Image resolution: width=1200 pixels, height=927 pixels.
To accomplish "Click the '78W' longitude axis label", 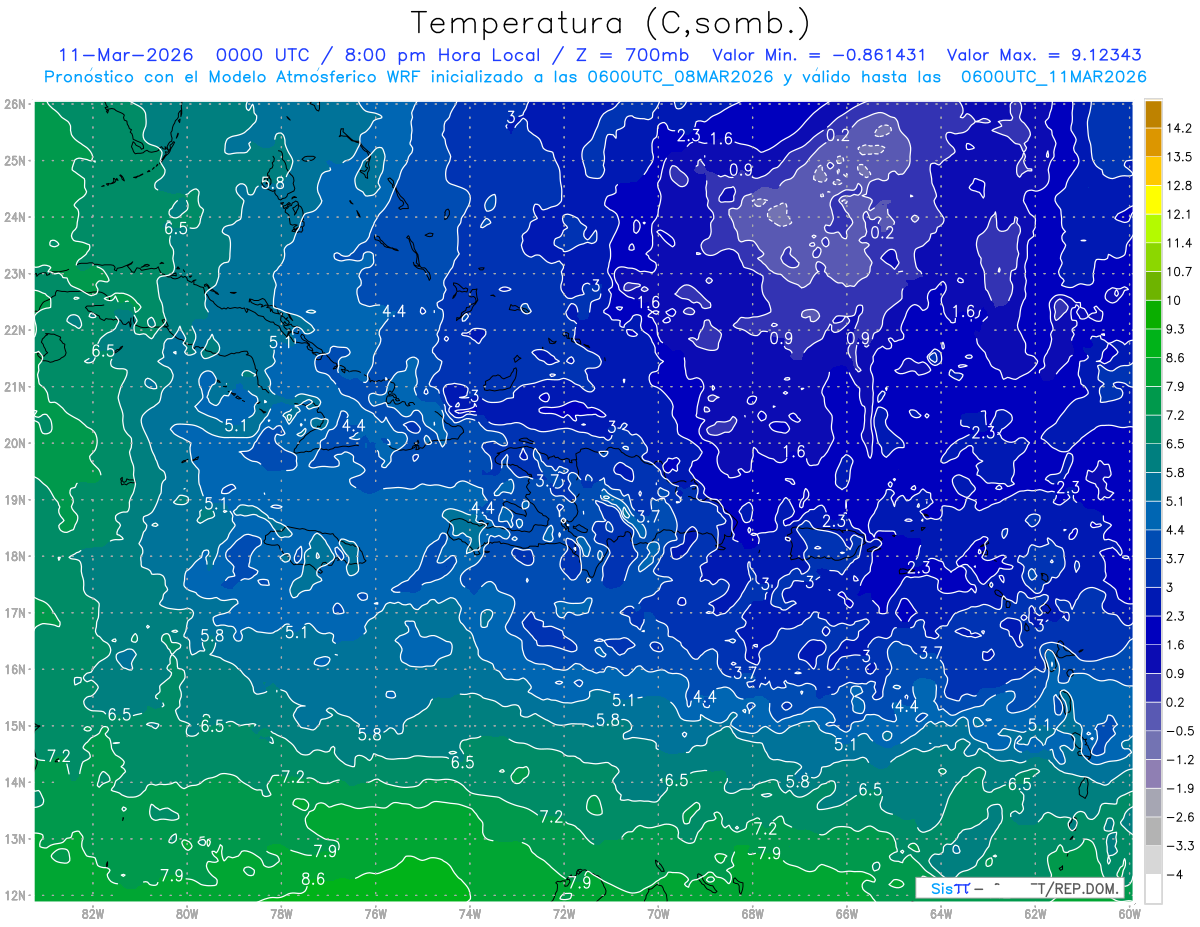I will click(281, 913).
